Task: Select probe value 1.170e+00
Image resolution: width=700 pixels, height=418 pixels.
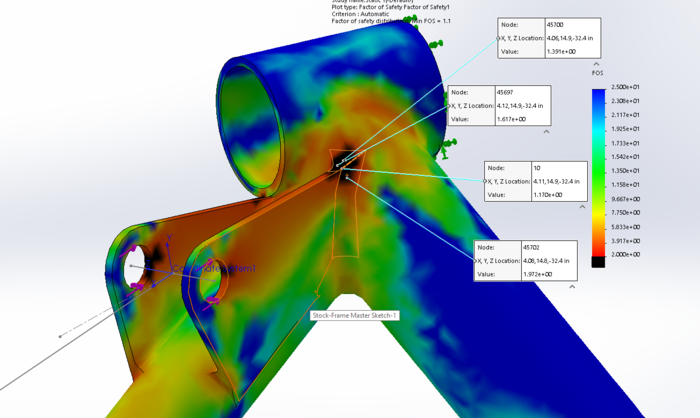Action: 548,195
